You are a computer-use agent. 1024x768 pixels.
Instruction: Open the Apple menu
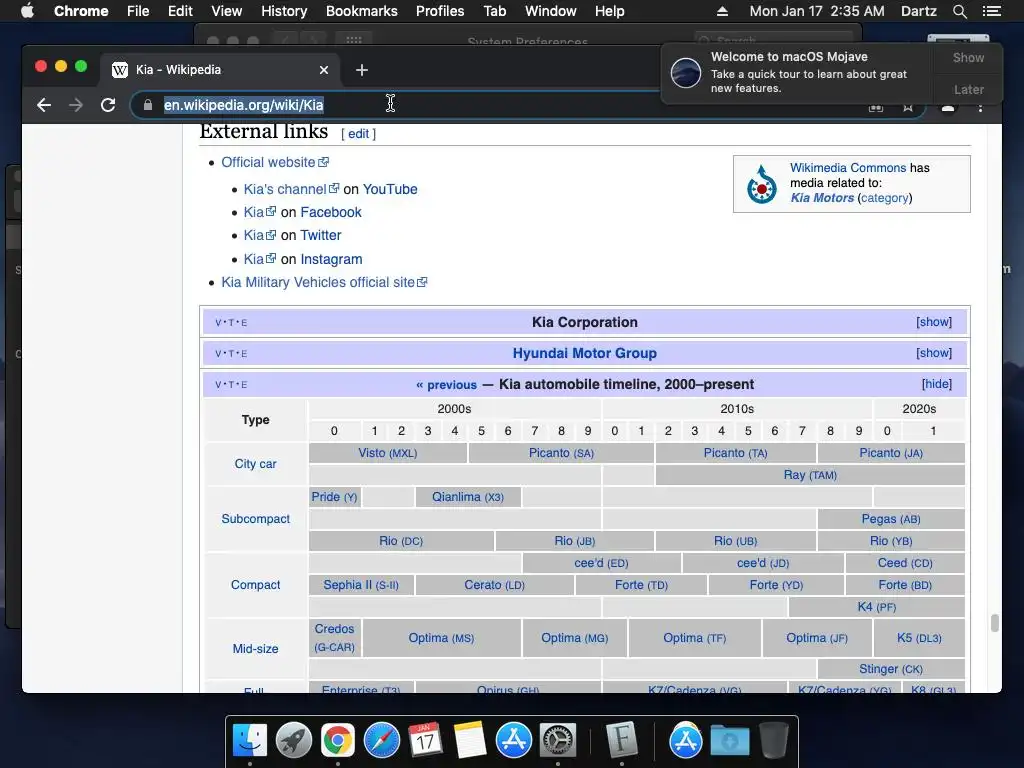coord(27,11)
